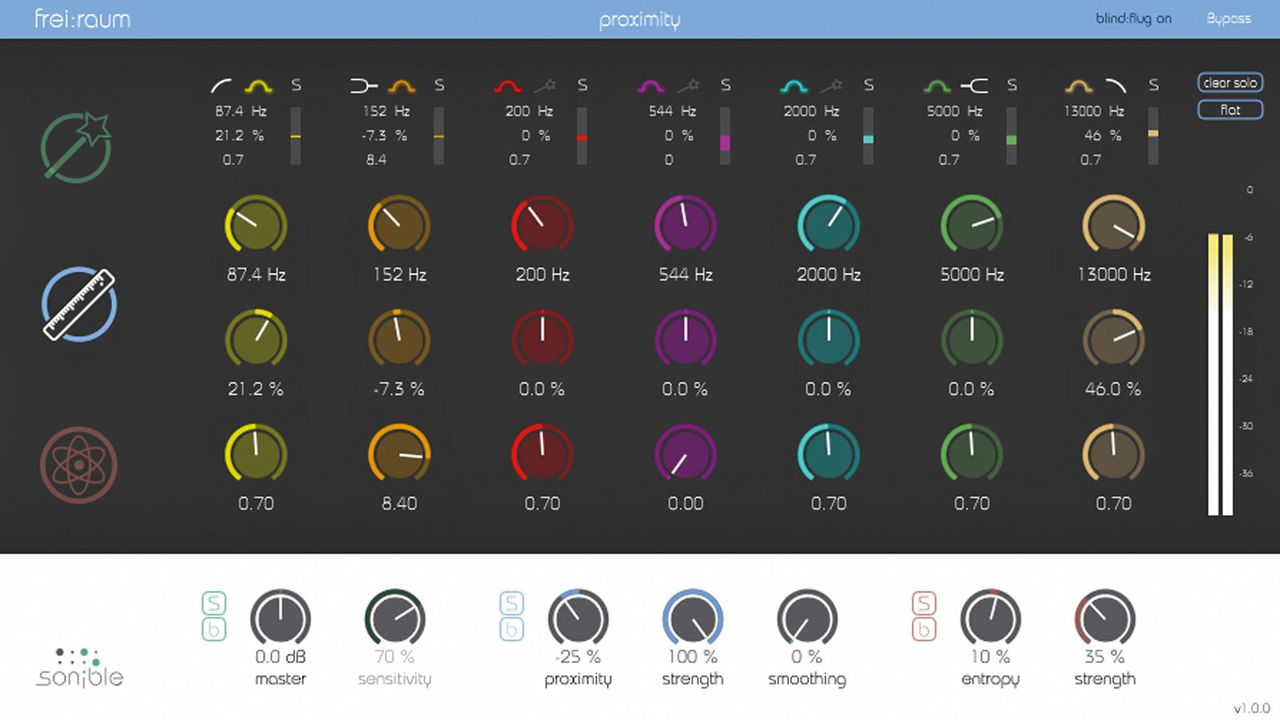The image size is (1280, 720).
Task: Solo the 544 Hz band
Action: pyautogui.click(x=726, y=86)
